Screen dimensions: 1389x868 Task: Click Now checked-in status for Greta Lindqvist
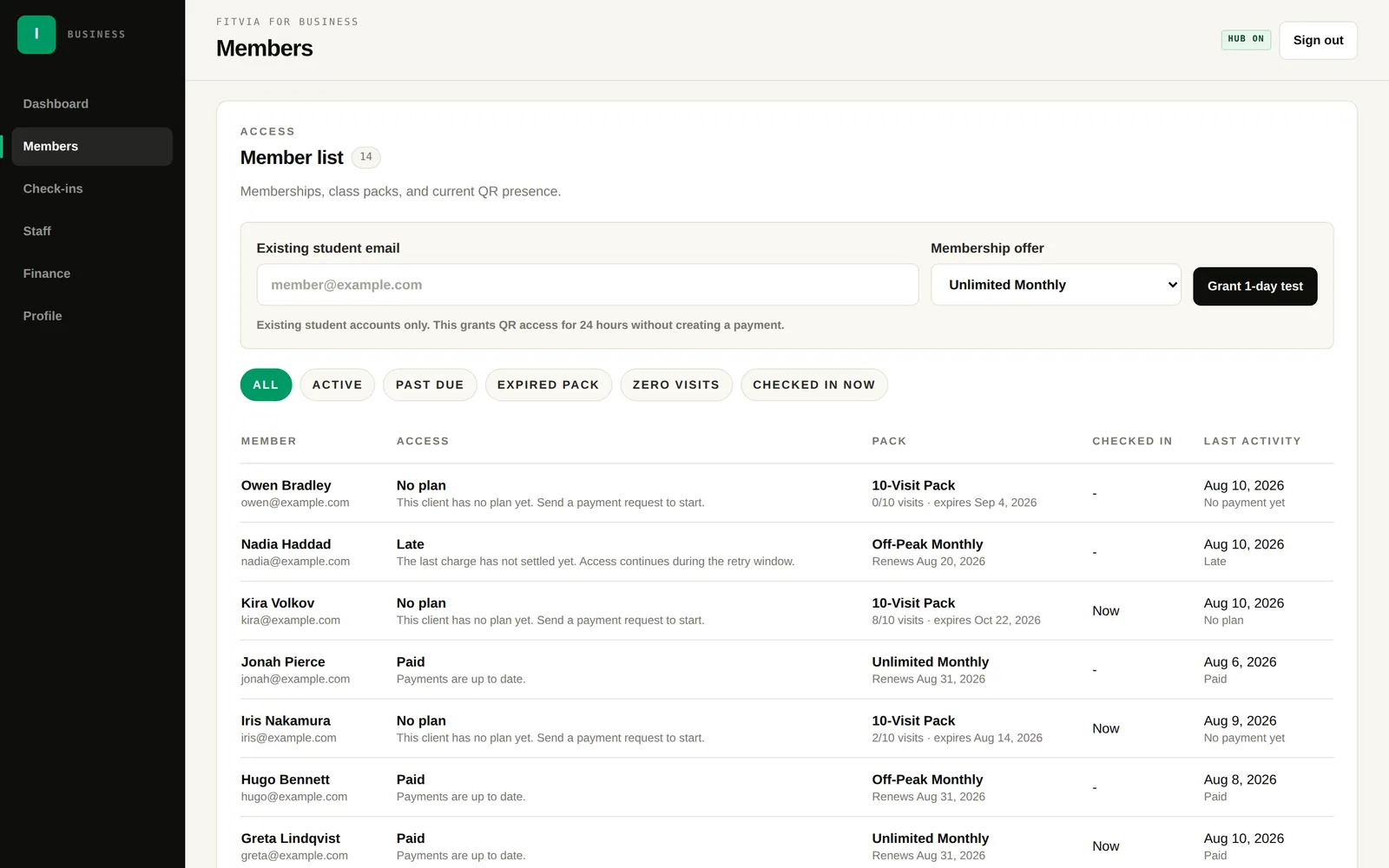click(x=1106, y=847)
